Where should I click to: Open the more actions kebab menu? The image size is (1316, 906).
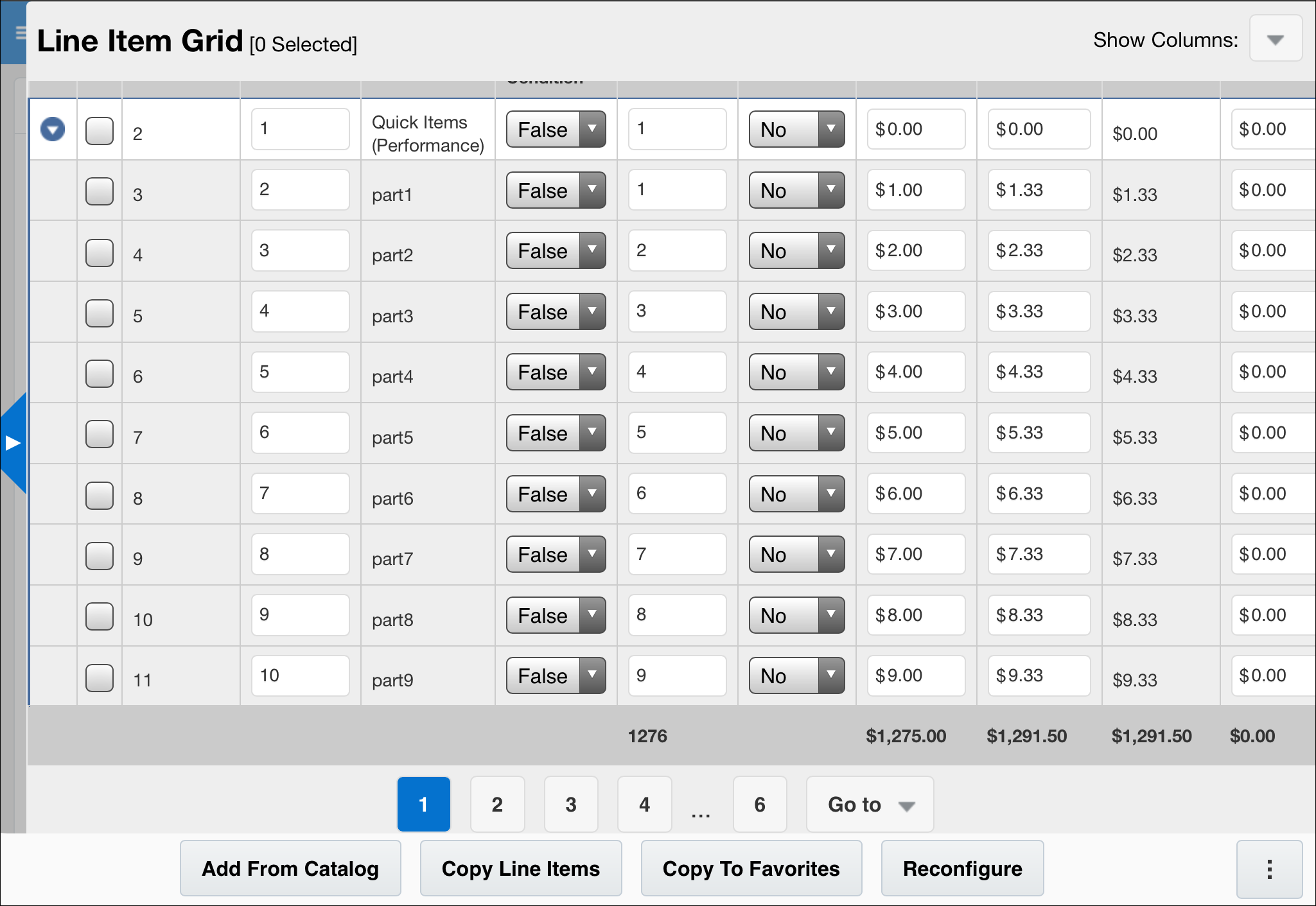(x=1269, y=869)
